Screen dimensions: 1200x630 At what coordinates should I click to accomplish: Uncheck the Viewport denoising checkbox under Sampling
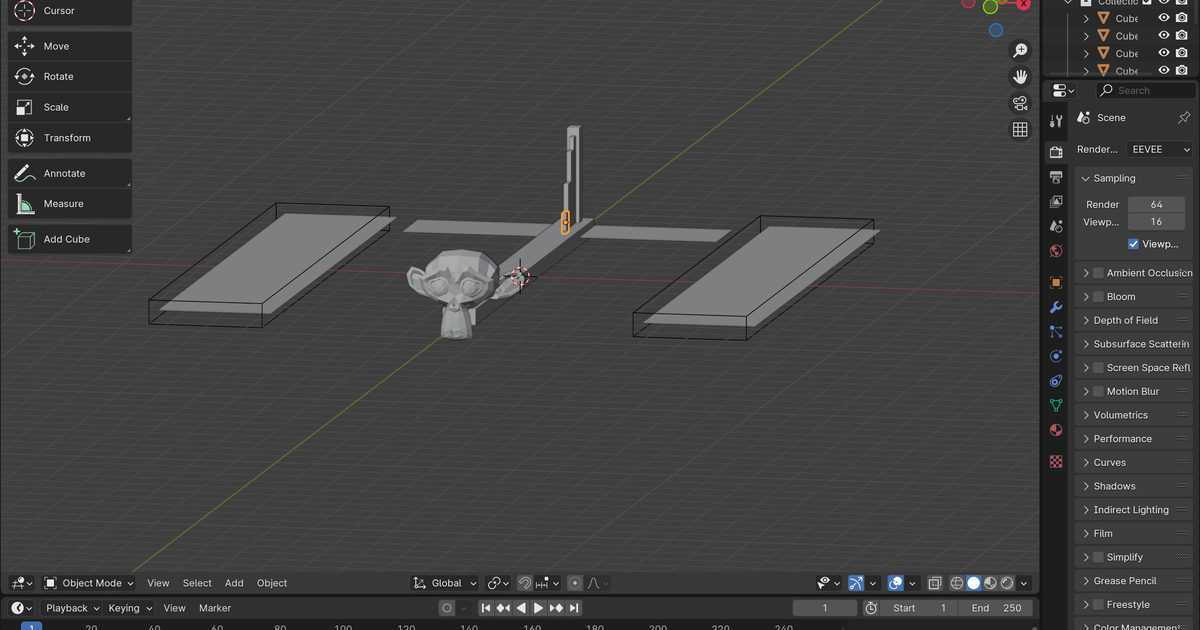(1133, 243)
